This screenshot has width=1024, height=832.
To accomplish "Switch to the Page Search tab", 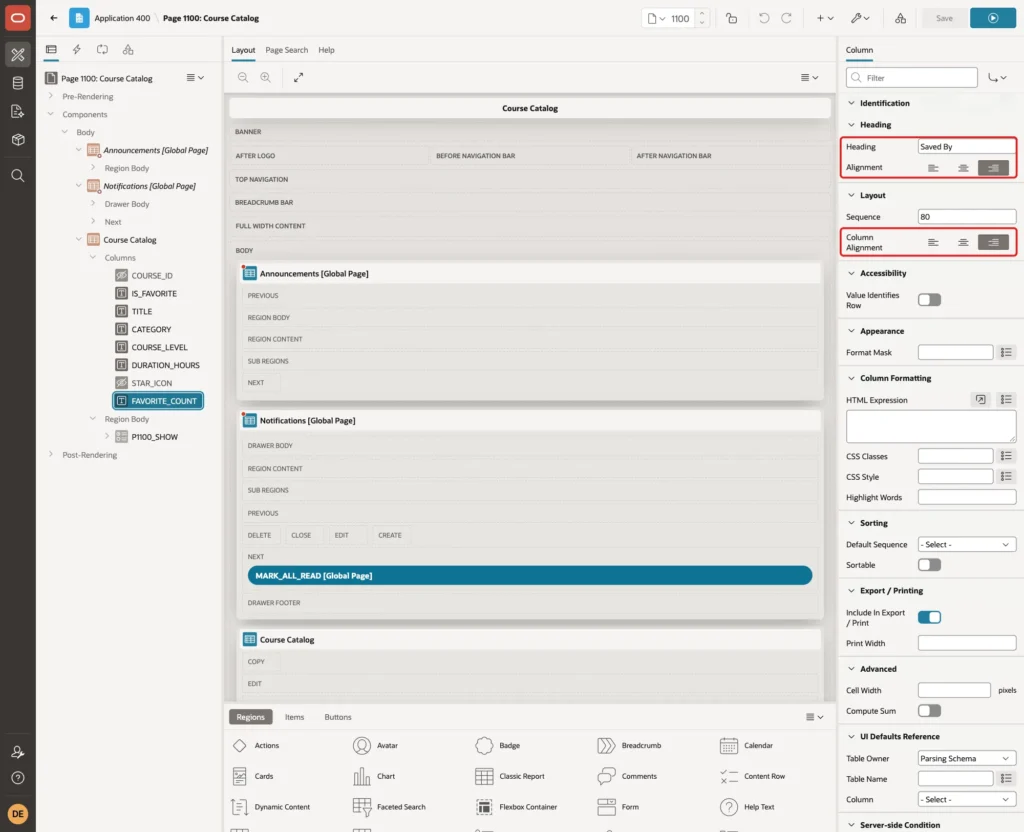I will (286, 50).
